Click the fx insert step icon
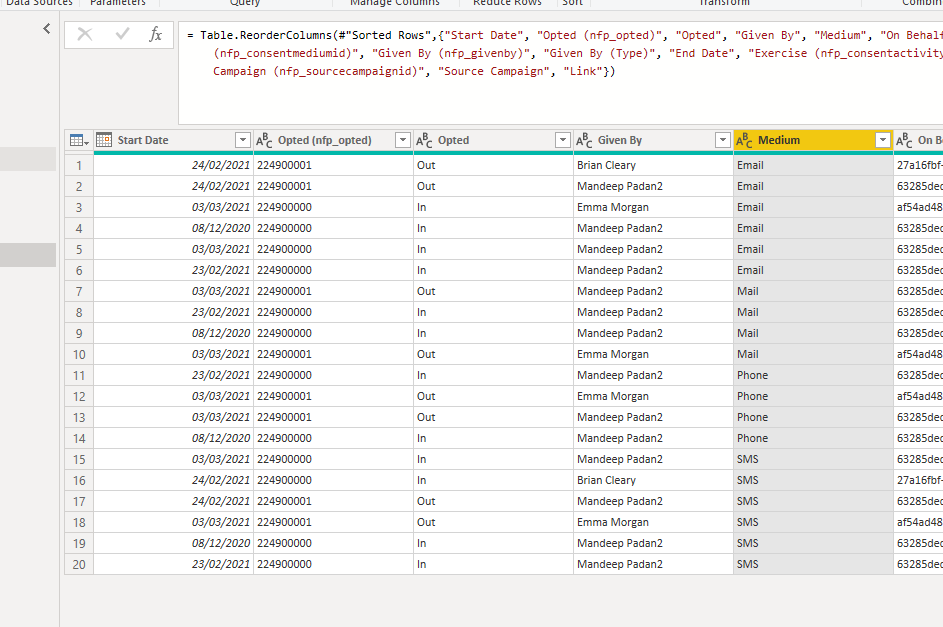Image resolution: width=943 pixels, height=627 pixels. [x=155, y=34]
